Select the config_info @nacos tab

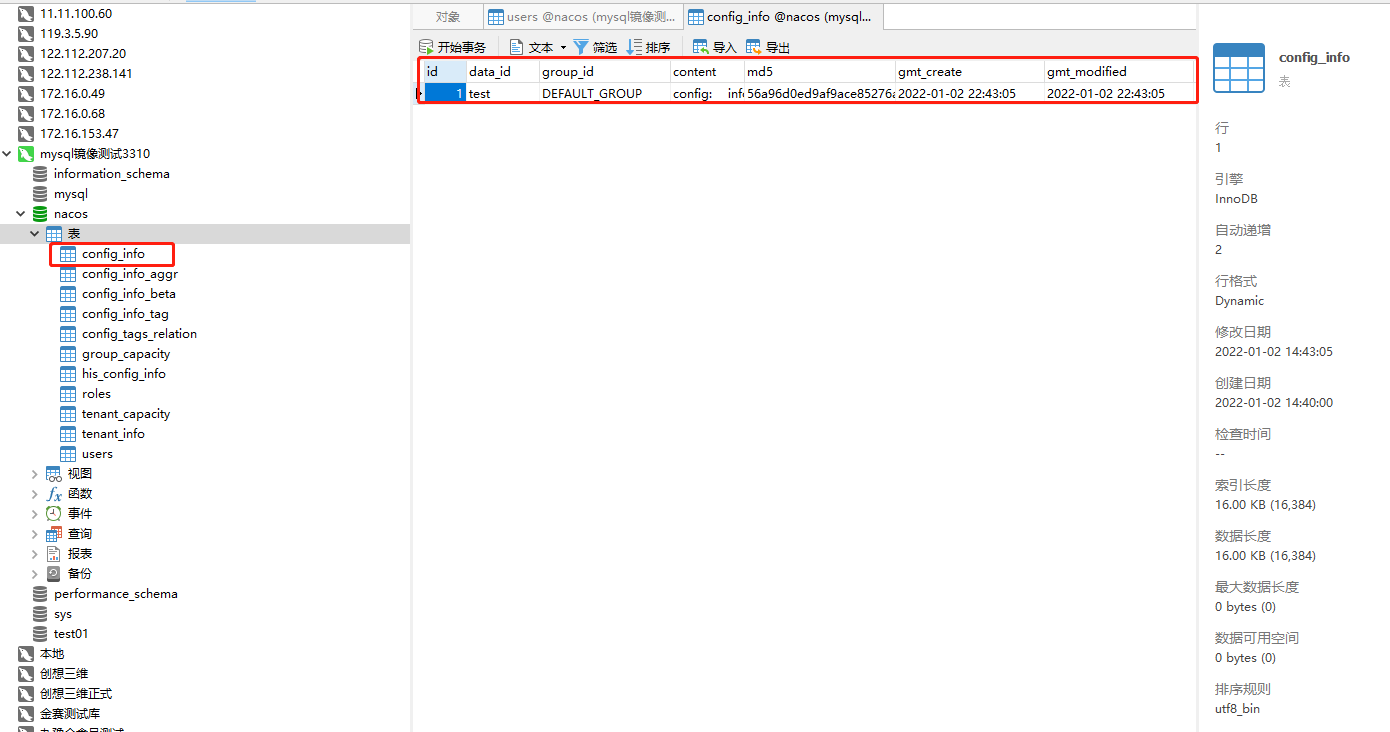783,17
